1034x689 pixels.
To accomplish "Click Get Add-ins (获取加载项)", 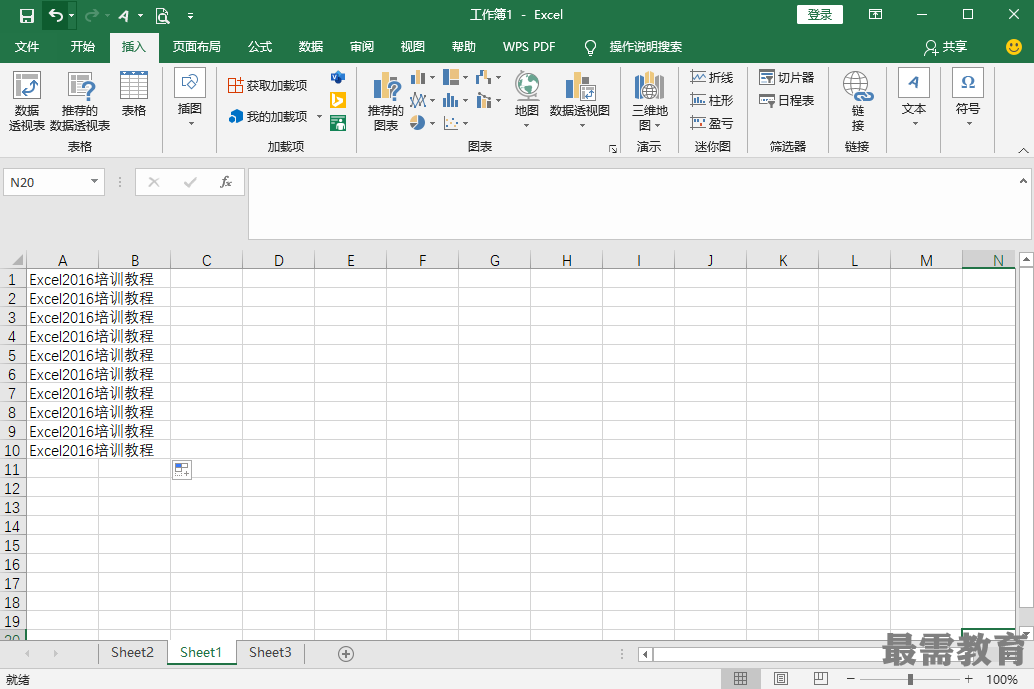I will coord(268,85).
